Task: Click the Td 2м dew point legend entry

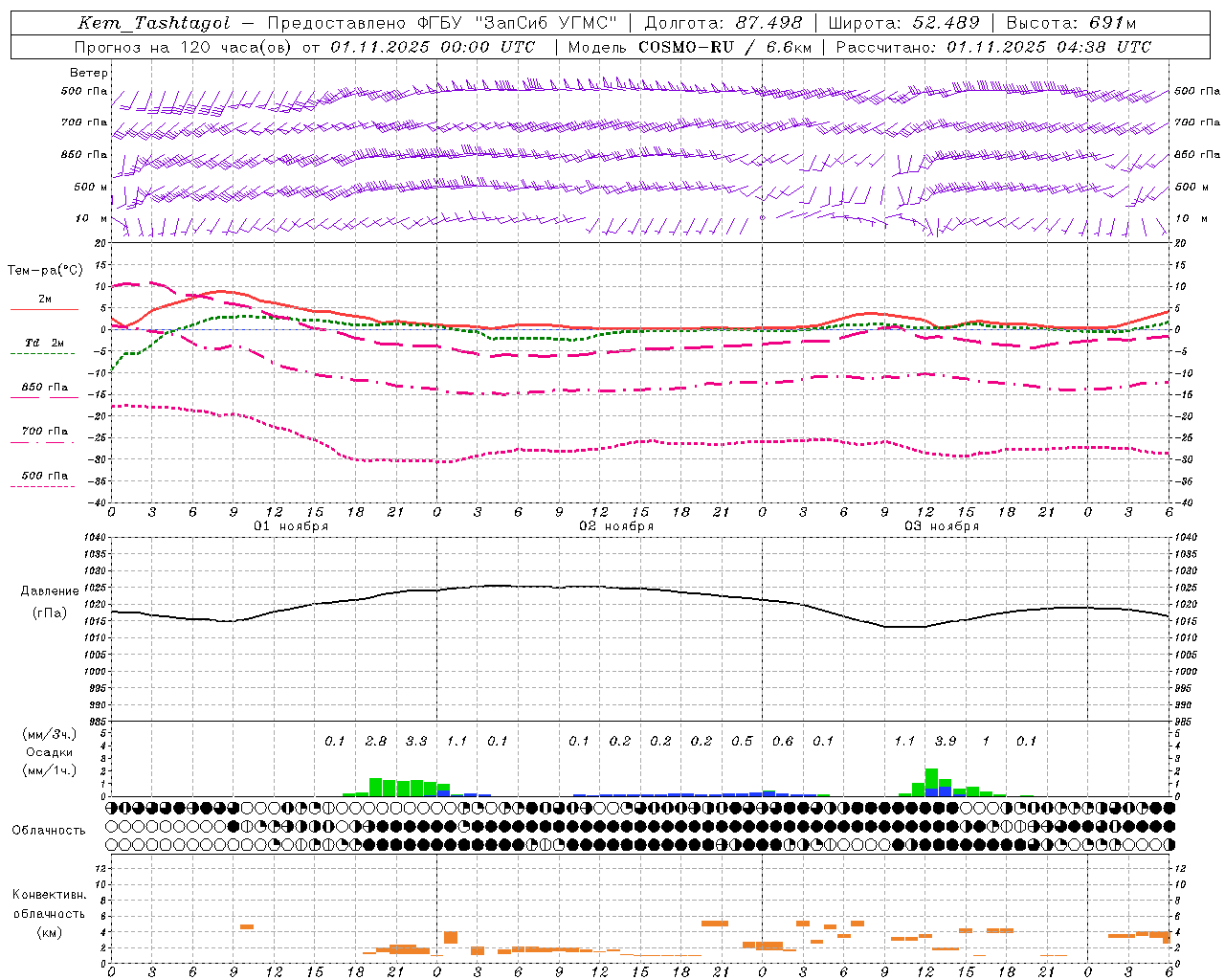Action: point(45,343)
